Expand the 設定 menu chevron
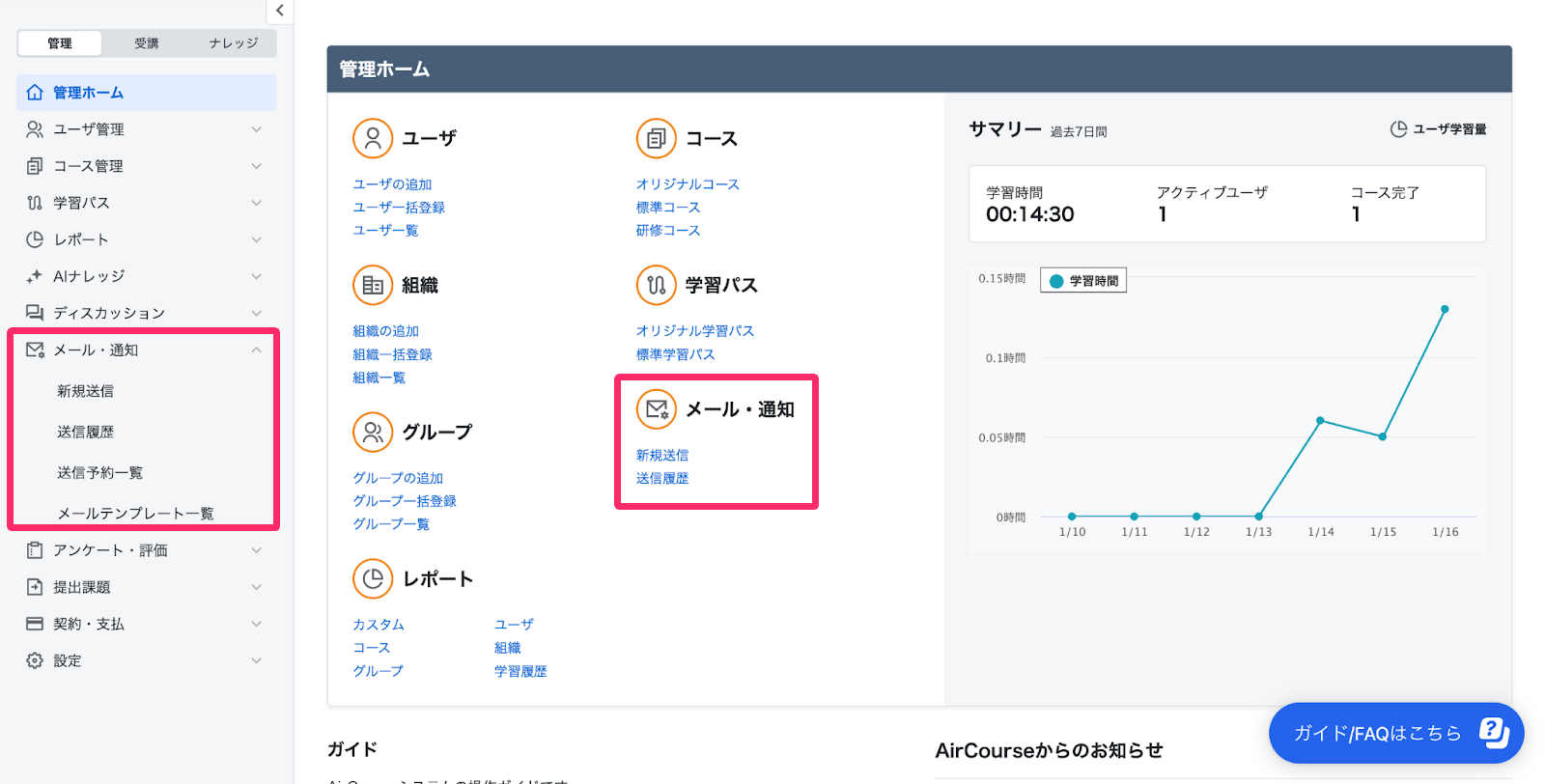Screen dimensions: 1545x784 [x=257, y=660]
